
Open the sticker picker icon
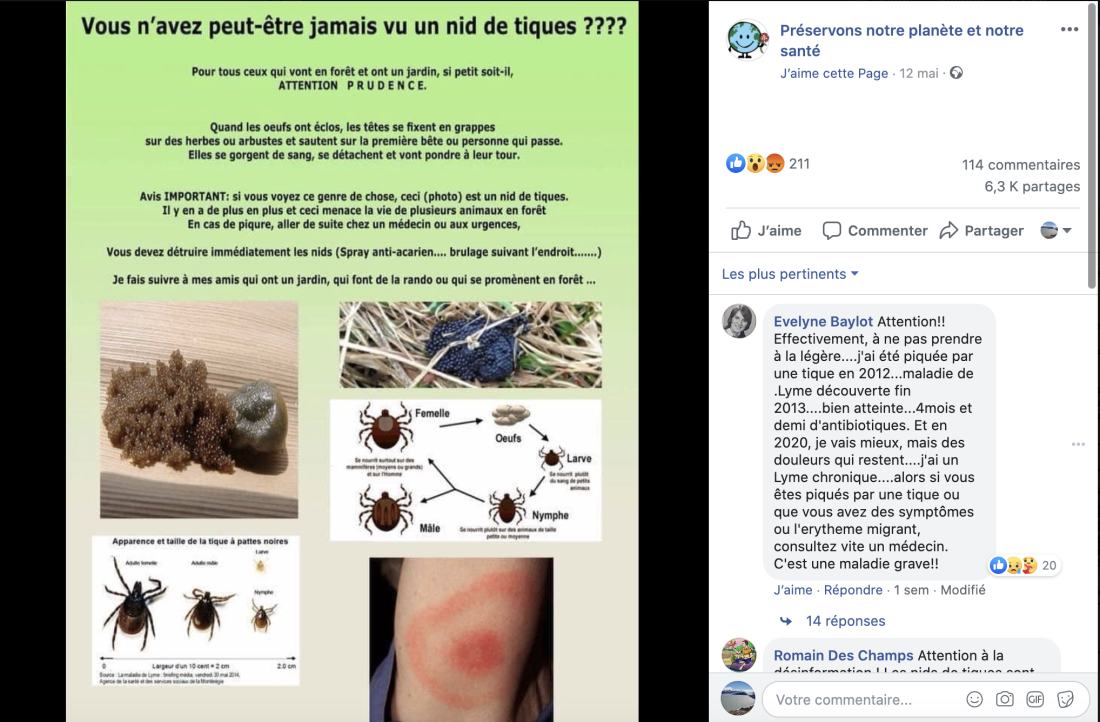[1065, 699]
